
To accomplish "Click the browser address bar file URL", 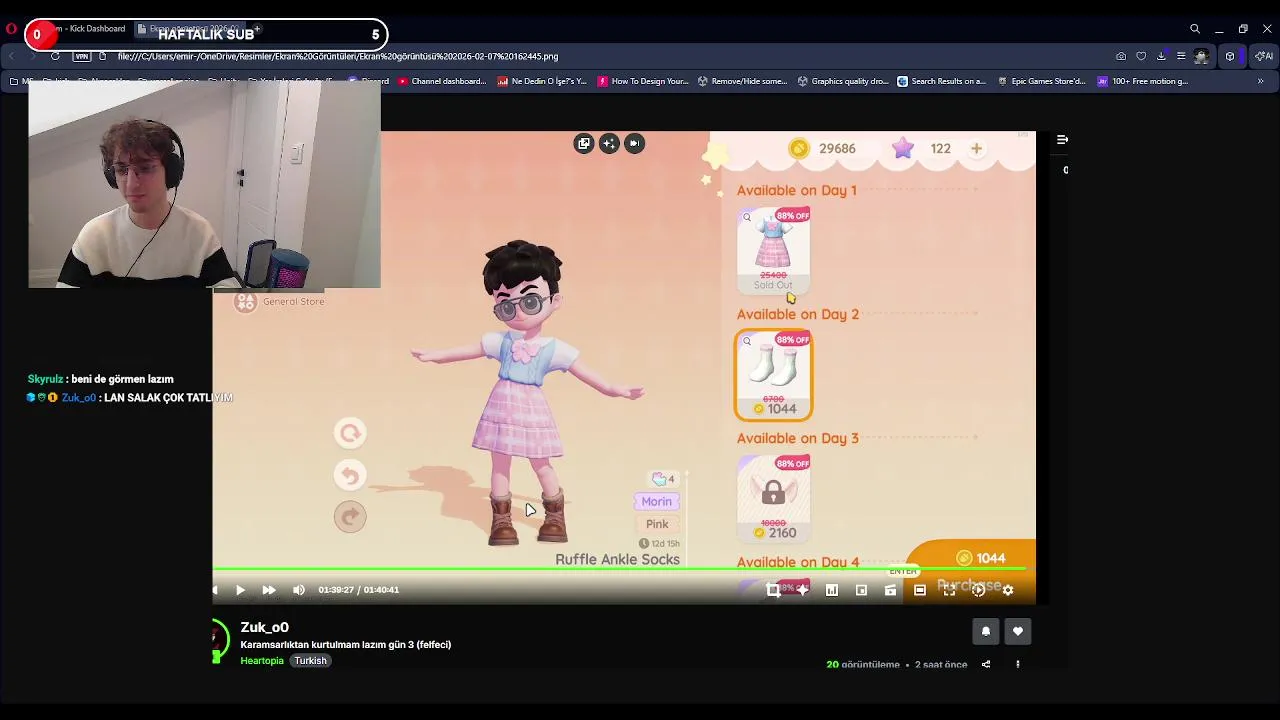I will 337,56.
